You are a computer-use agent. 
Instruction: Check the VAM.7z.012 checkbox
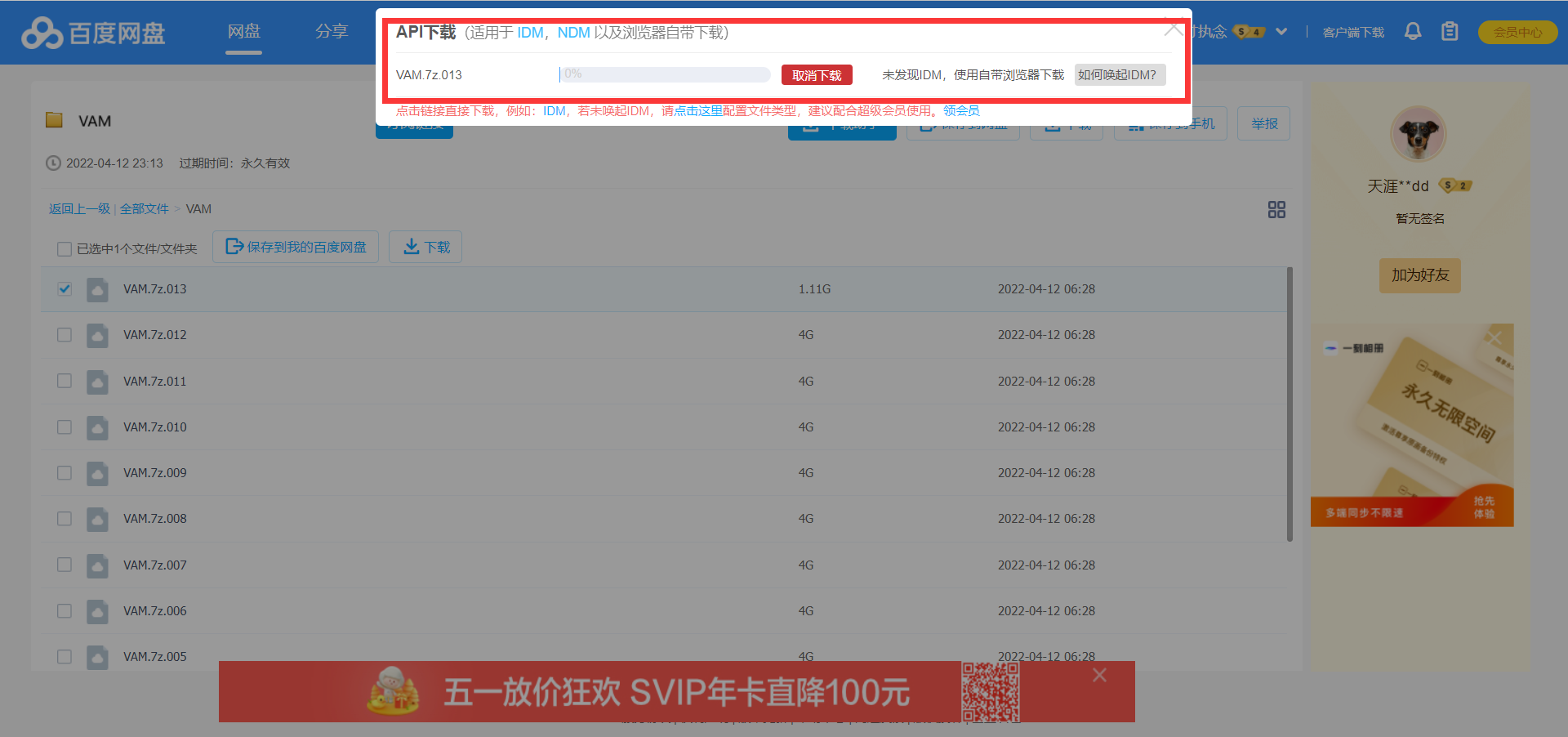pos(65,335)
